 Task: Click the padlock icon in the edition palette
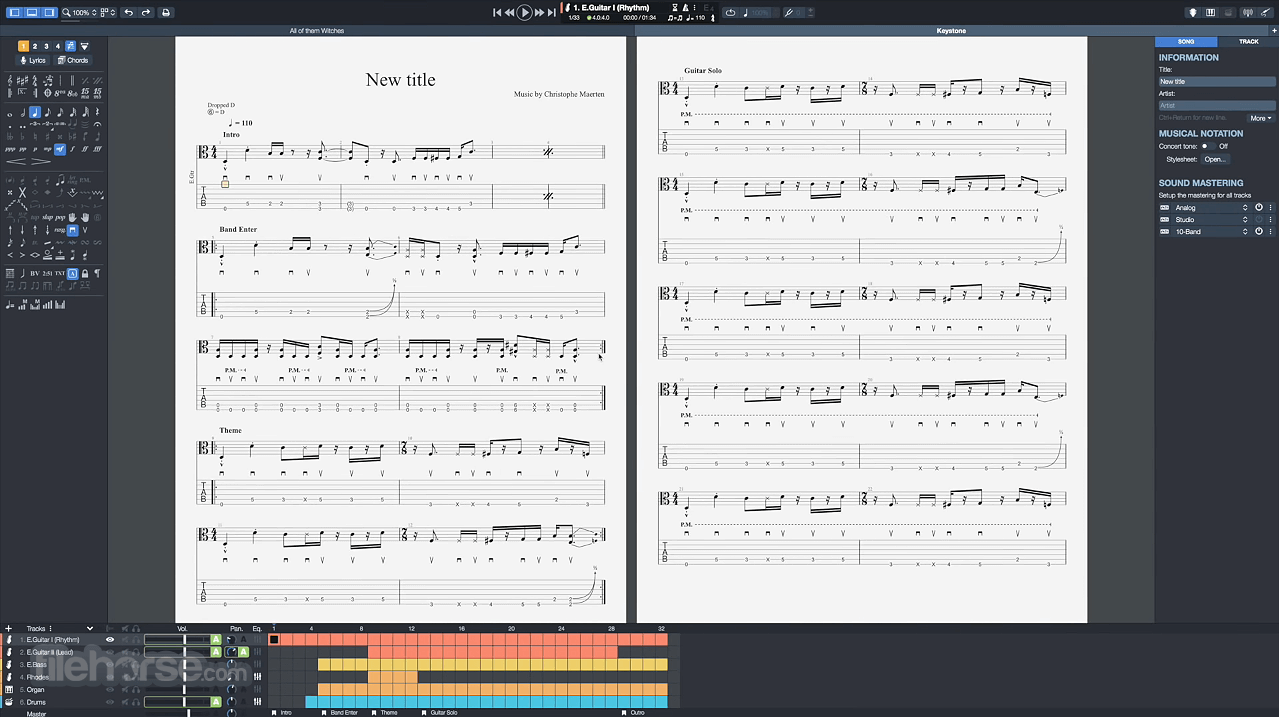point(85,273)
